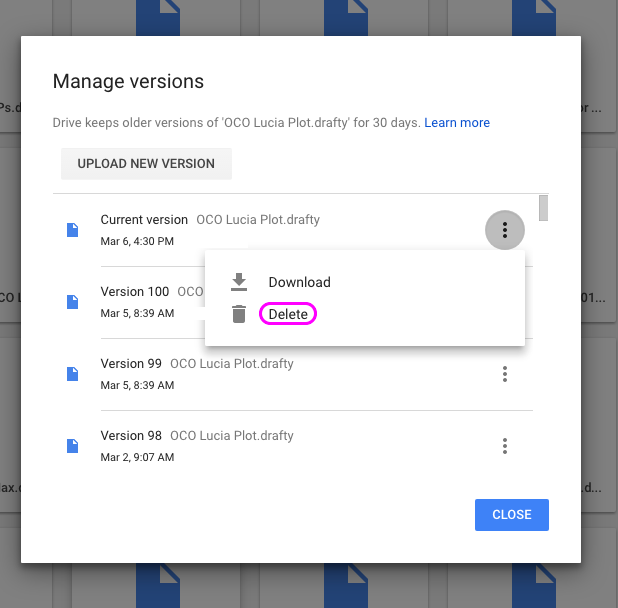The height and width of the screenshot is (608, 618).
Task: Click the Mar 6, 4:30 PM timestamp
Action: [x=137, y=241]
